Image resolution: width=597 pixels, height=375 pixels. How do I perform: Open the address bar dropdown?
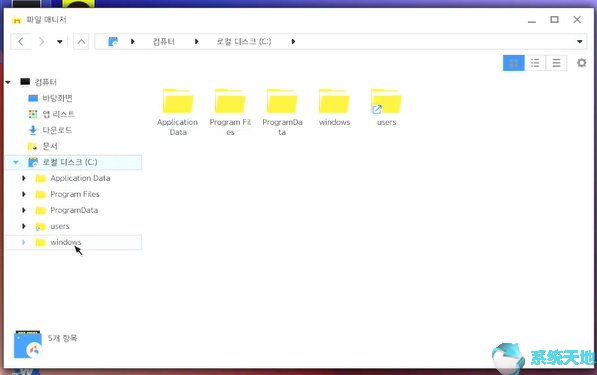tap(579, 41)
